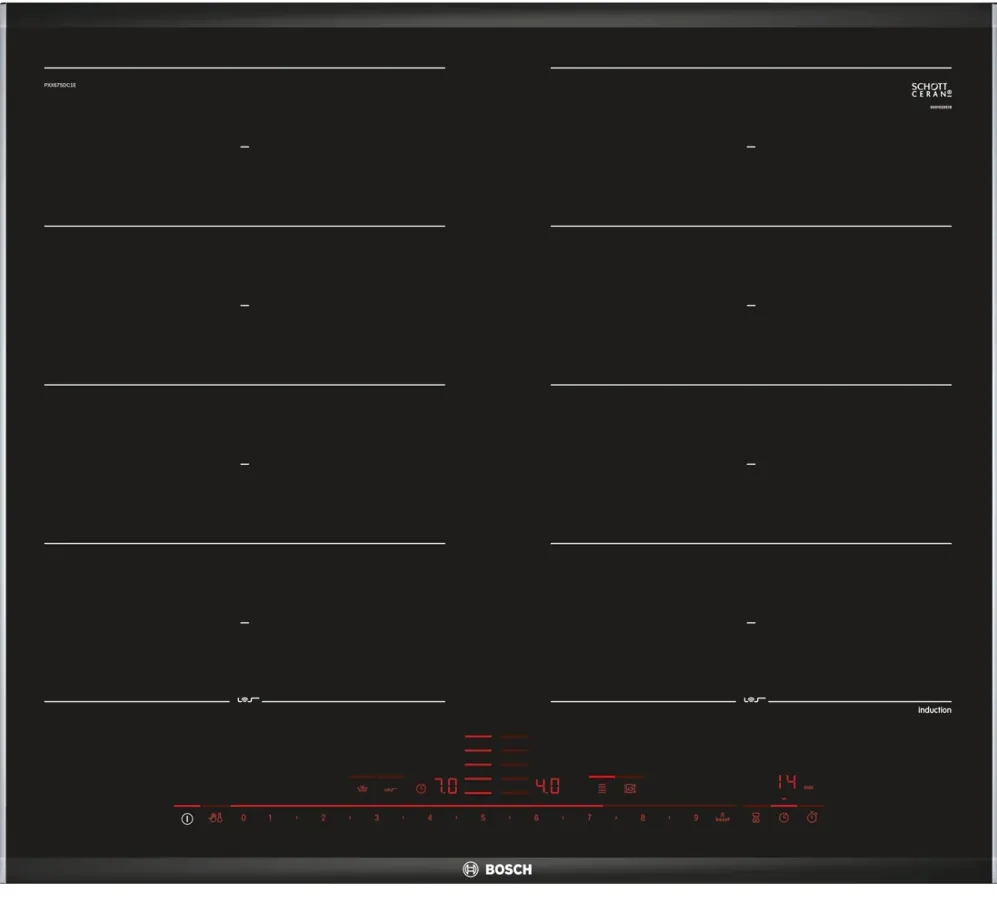Tap the stopwatch symbol
This screenshot has width=997, height=901.
[812, 817]
